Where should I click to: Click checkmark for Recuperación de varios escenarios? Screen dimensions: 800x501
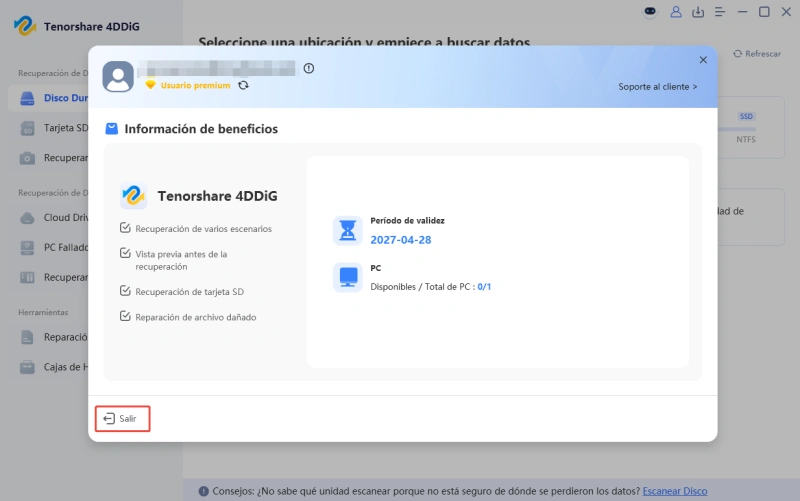[x=125, y=228]
